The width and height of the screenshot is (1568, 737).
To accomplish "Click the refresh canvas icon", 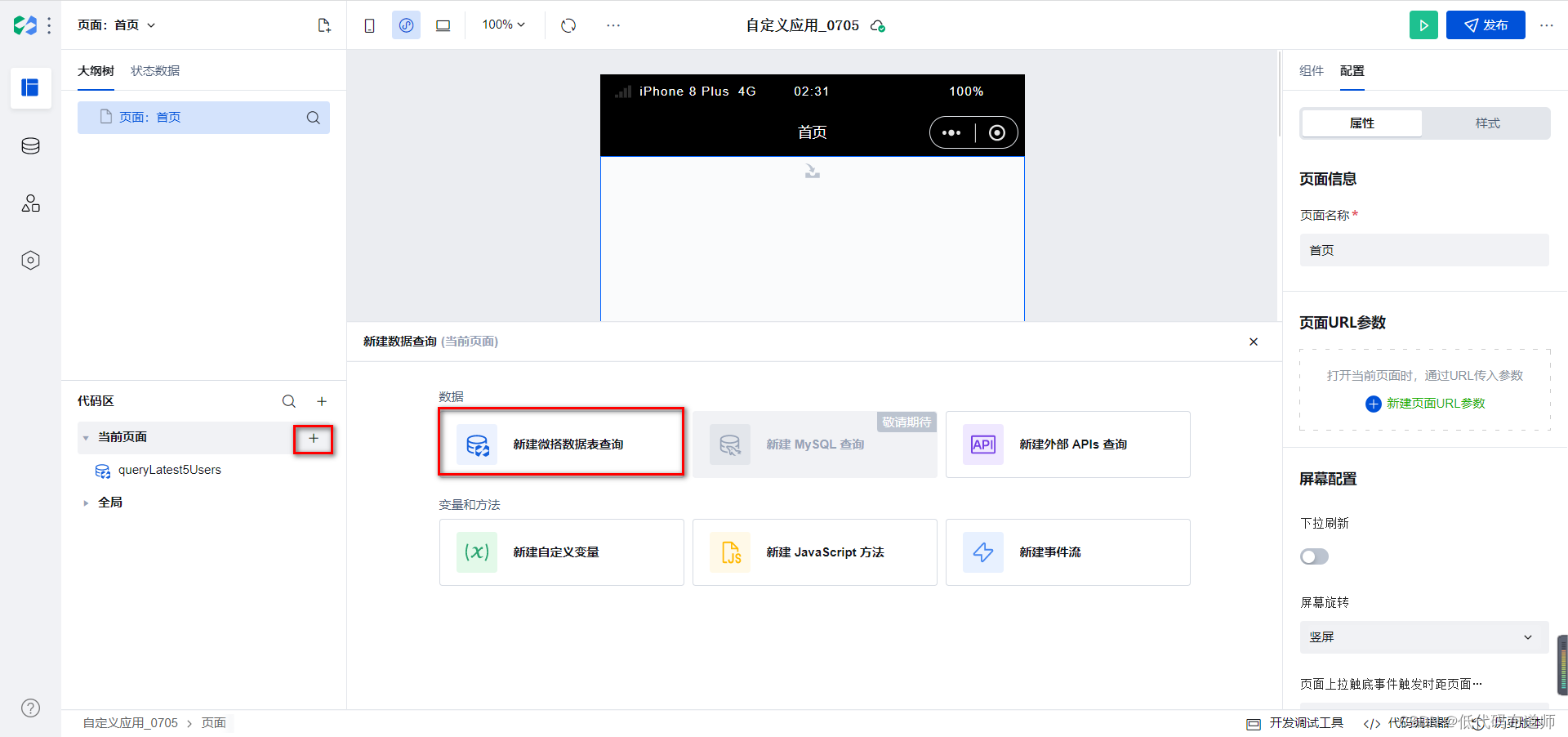I will pos(568,25).
